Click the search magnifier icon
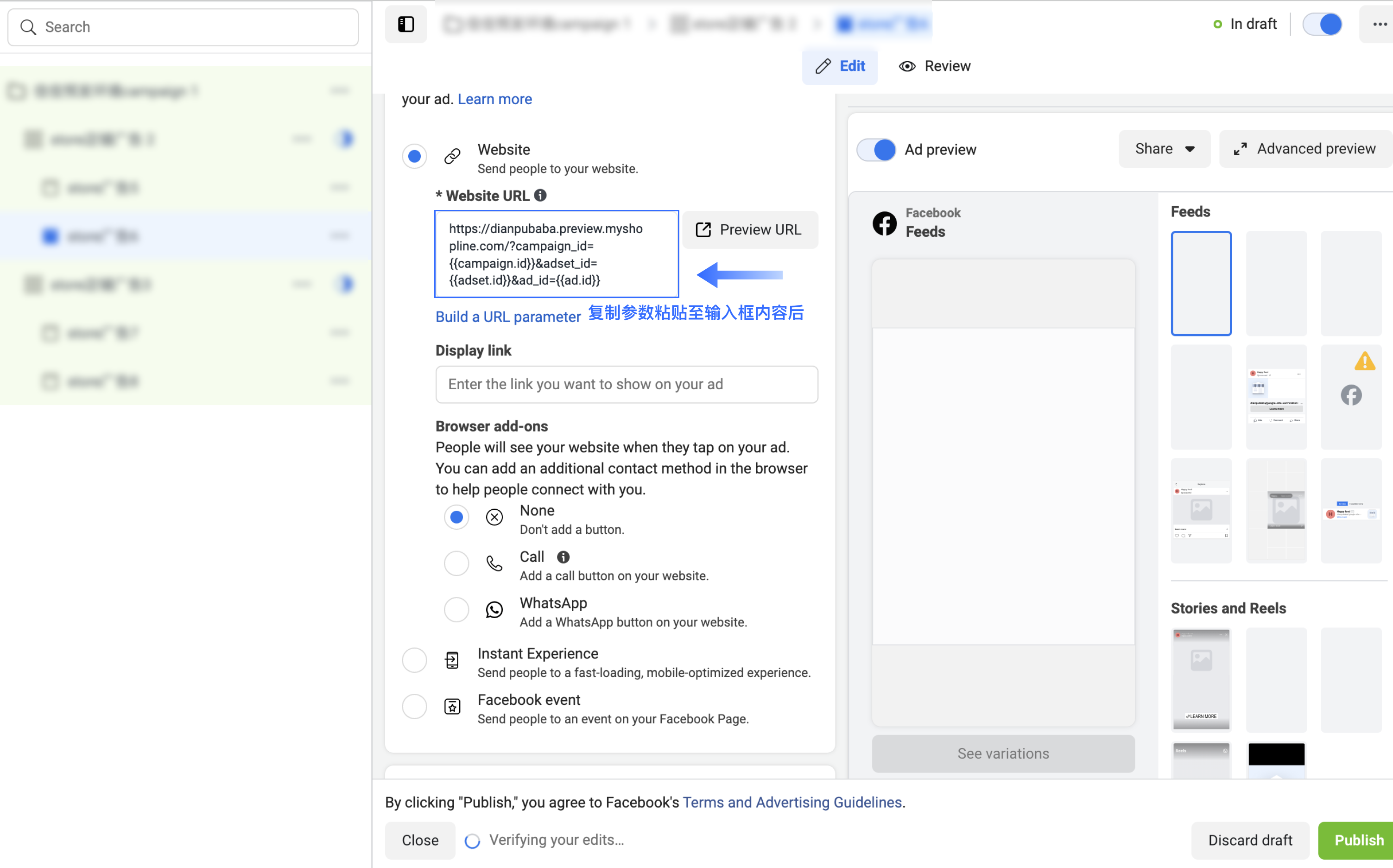1393x868 pixels. coord(28,27)
